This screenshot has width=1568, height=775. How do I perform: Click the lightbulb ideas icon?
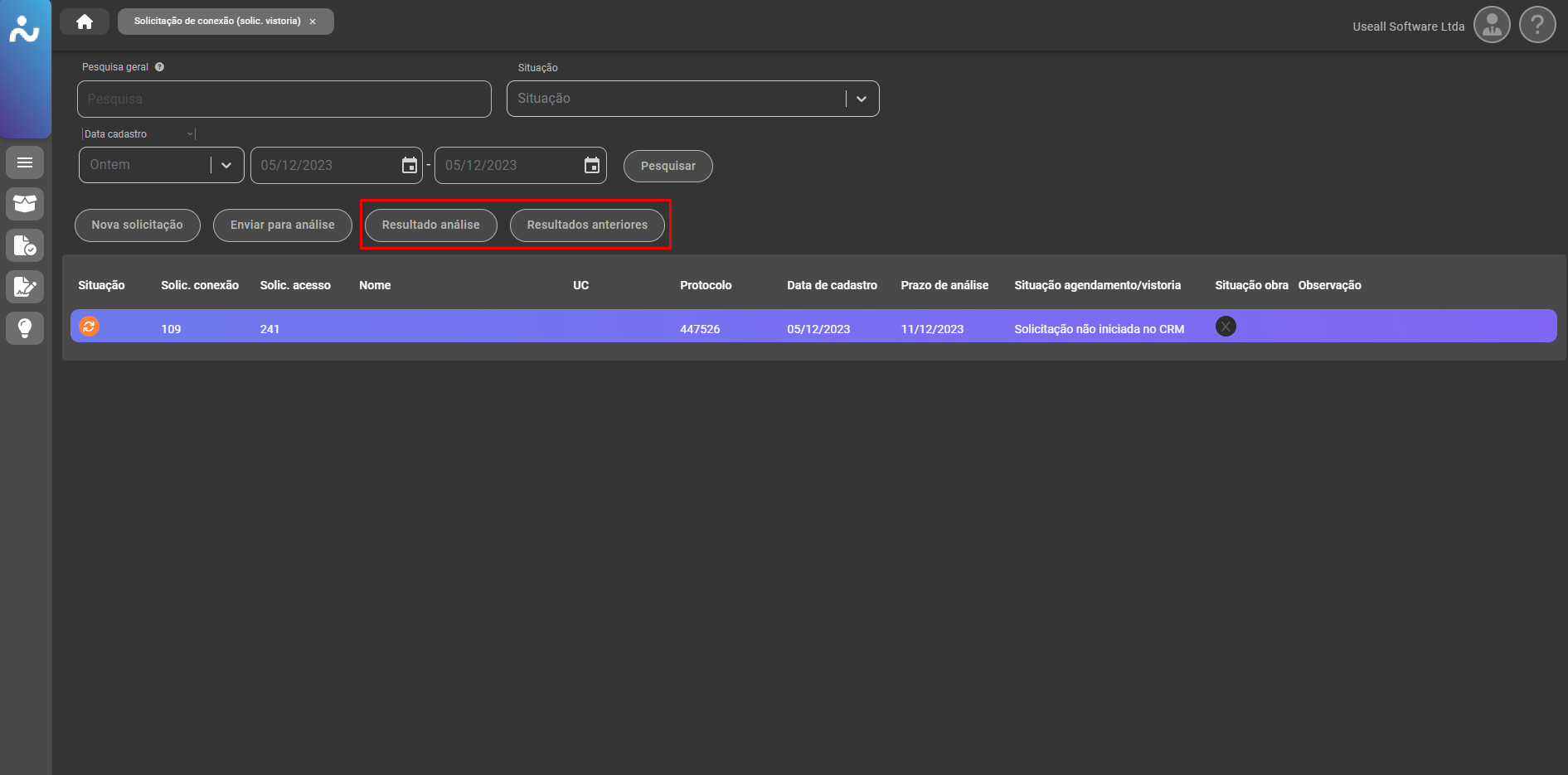click(25, 328)
